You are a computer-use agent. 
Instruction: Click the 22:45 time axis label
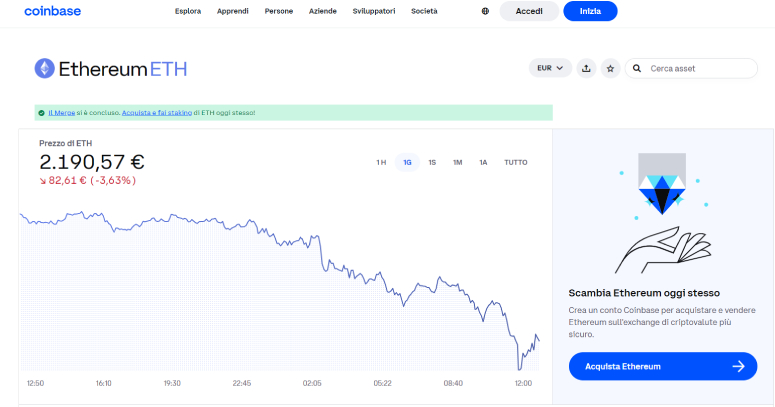242,383
